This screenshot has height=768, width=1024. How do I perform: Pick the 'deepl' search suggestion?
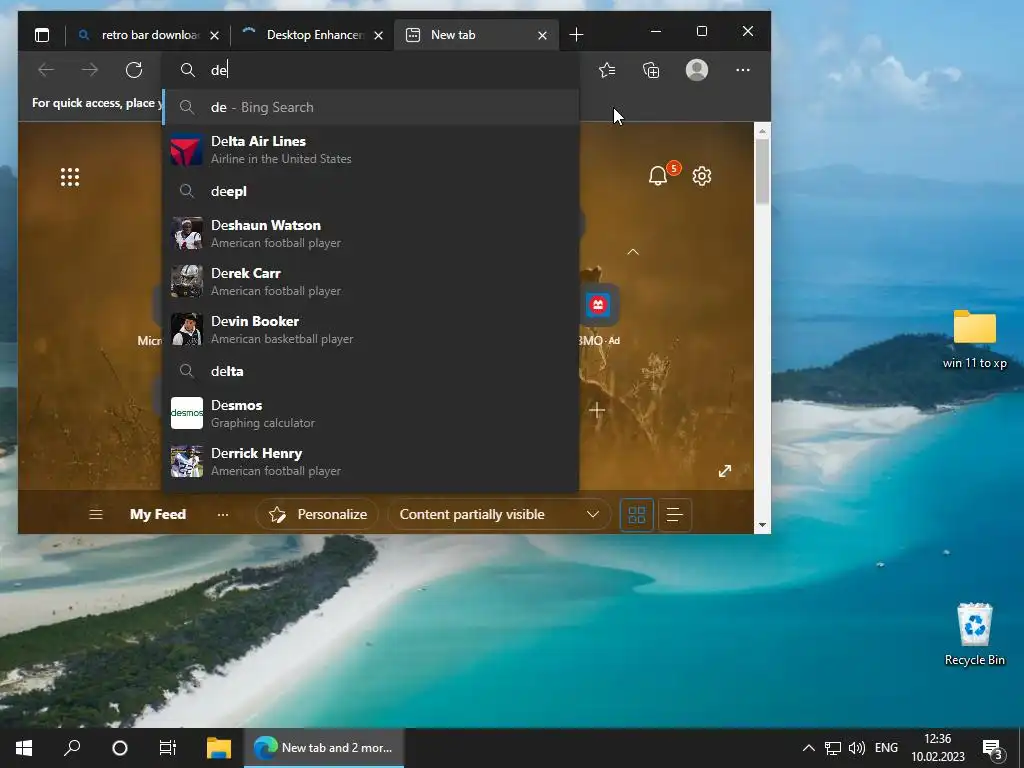pyautogui.click(x=371, y=191)
